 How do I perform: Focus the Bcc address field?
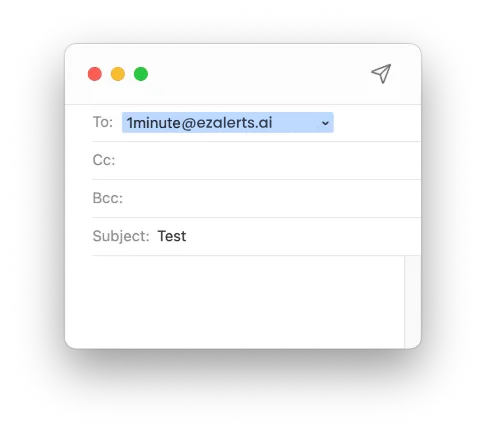coord(273,198)
